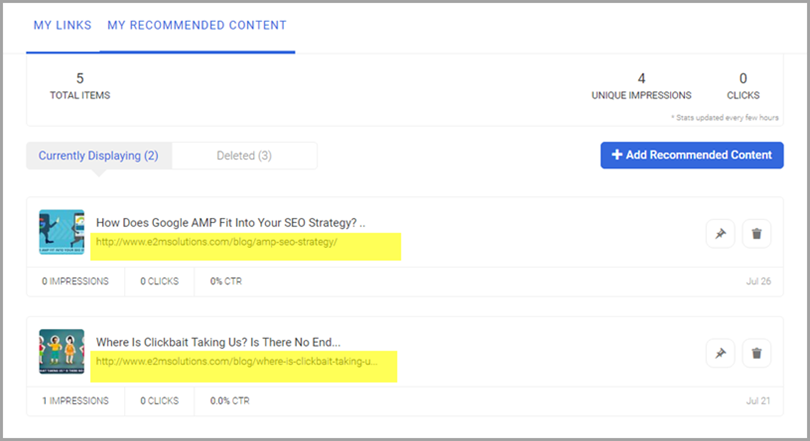Open the Deleted (3) list
Screen dimensions: 810x441
coord(244,155)
